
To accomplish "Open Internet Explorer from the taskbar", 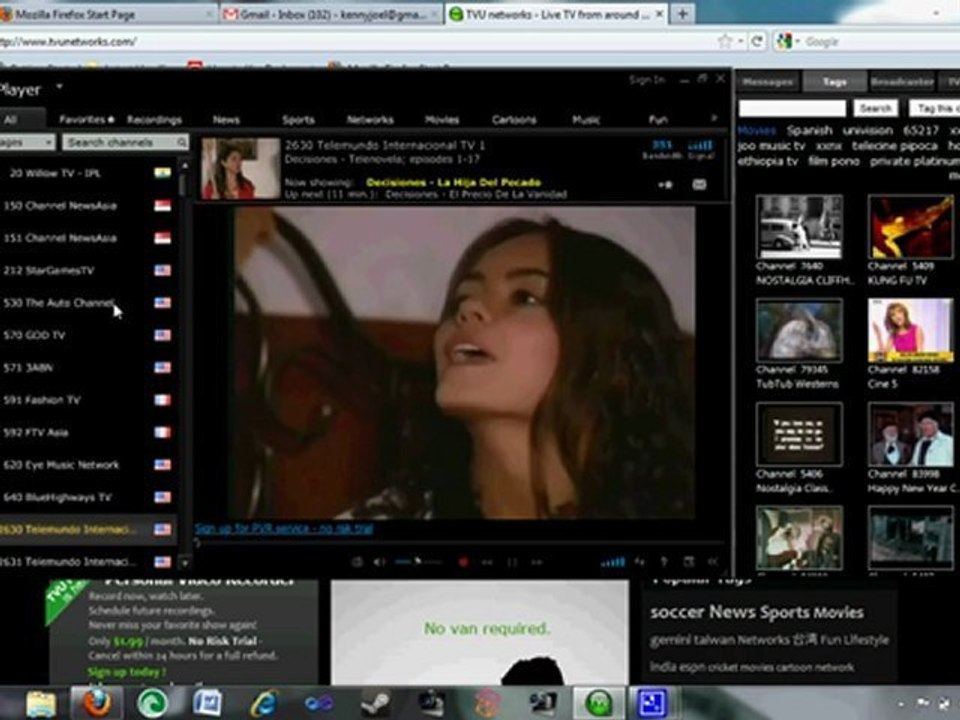I will tap(264, 703).
